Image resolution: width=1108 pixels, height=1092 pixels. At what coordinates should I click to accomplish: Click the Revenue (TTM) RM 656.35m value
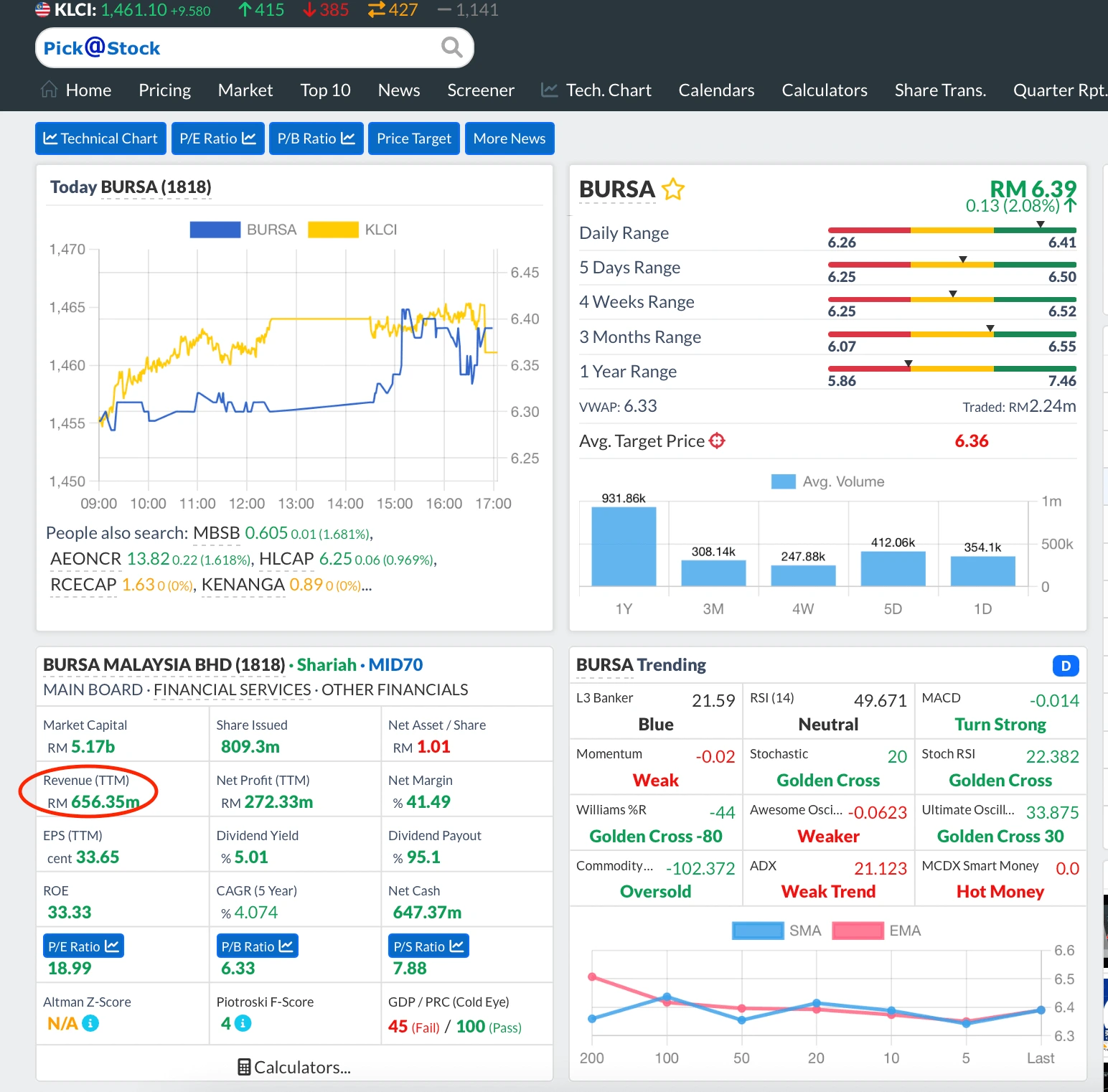pos(93,802)
